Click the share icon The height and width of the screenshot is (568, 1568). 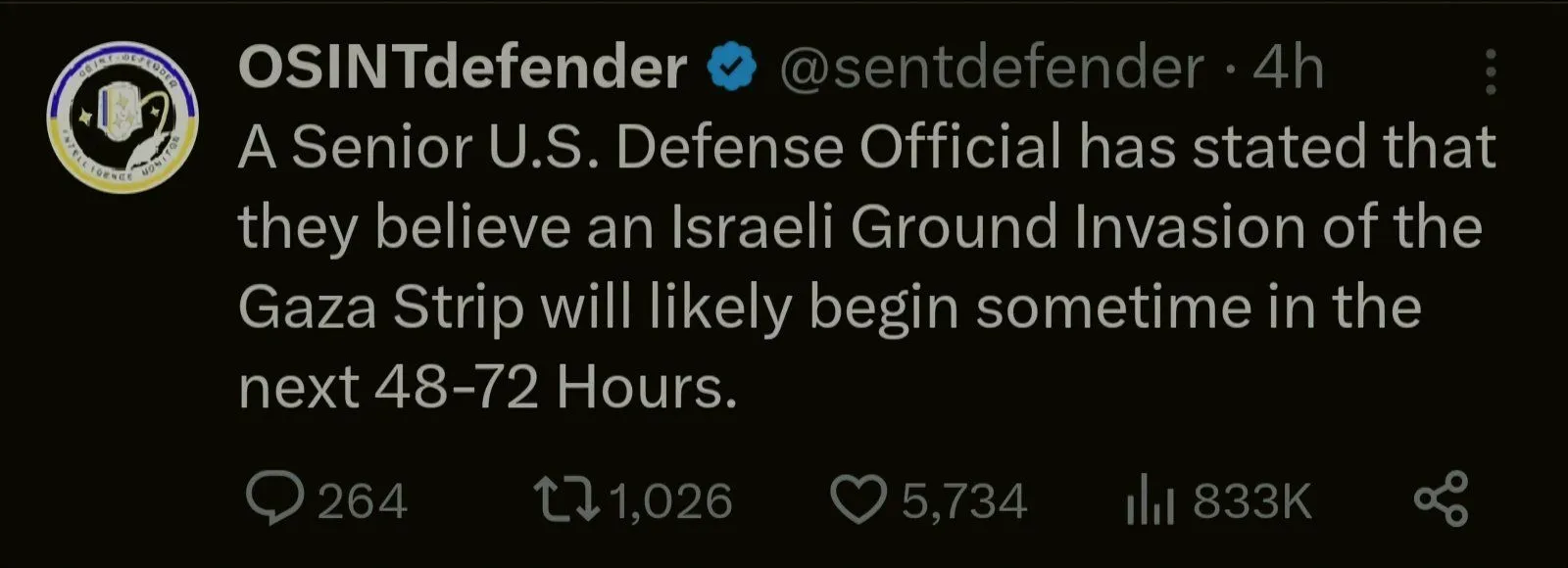click(x=1441, y=499)
